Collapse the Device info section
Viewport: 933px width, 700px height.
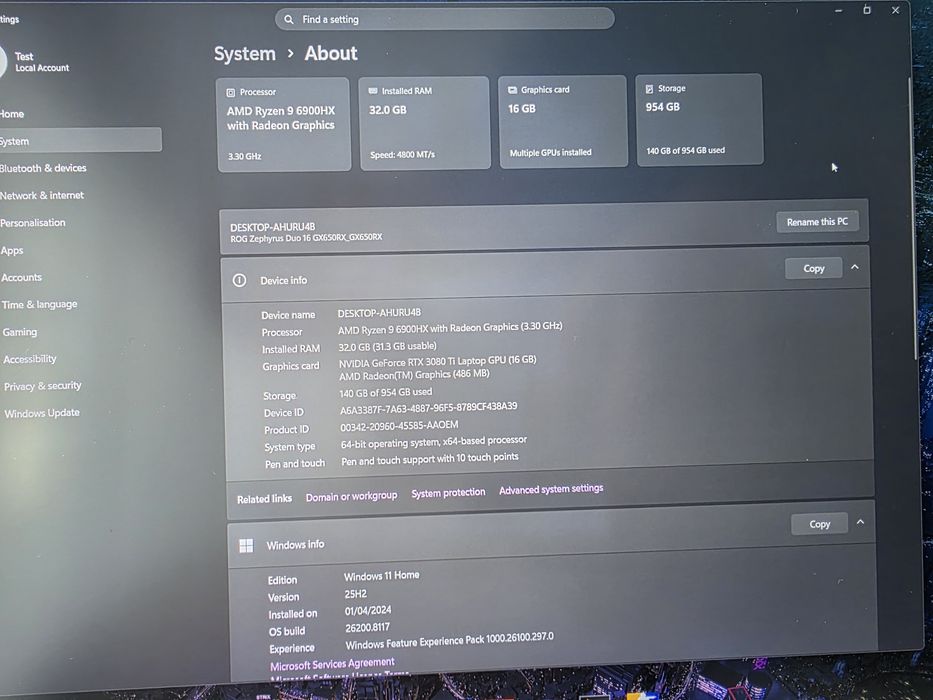pyautogui.click(x=855, y=267)
